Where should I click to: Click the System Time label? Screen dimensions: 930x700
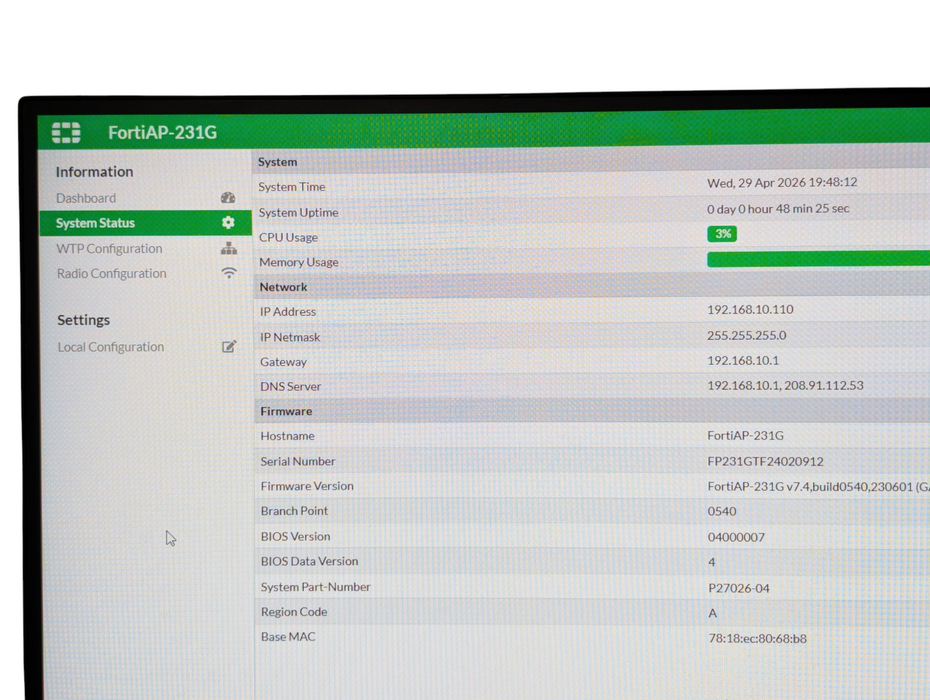click(x=292, y=187)
